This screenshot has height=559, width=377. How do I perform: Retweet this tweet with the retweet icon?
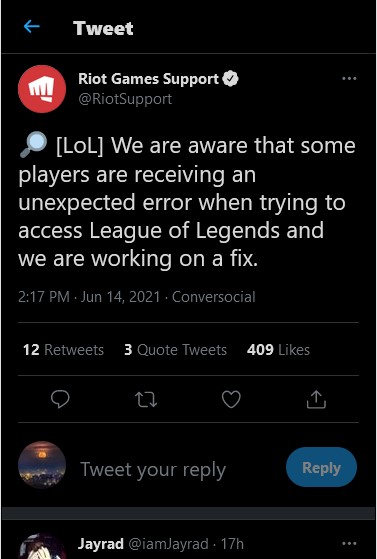(146, 399)
